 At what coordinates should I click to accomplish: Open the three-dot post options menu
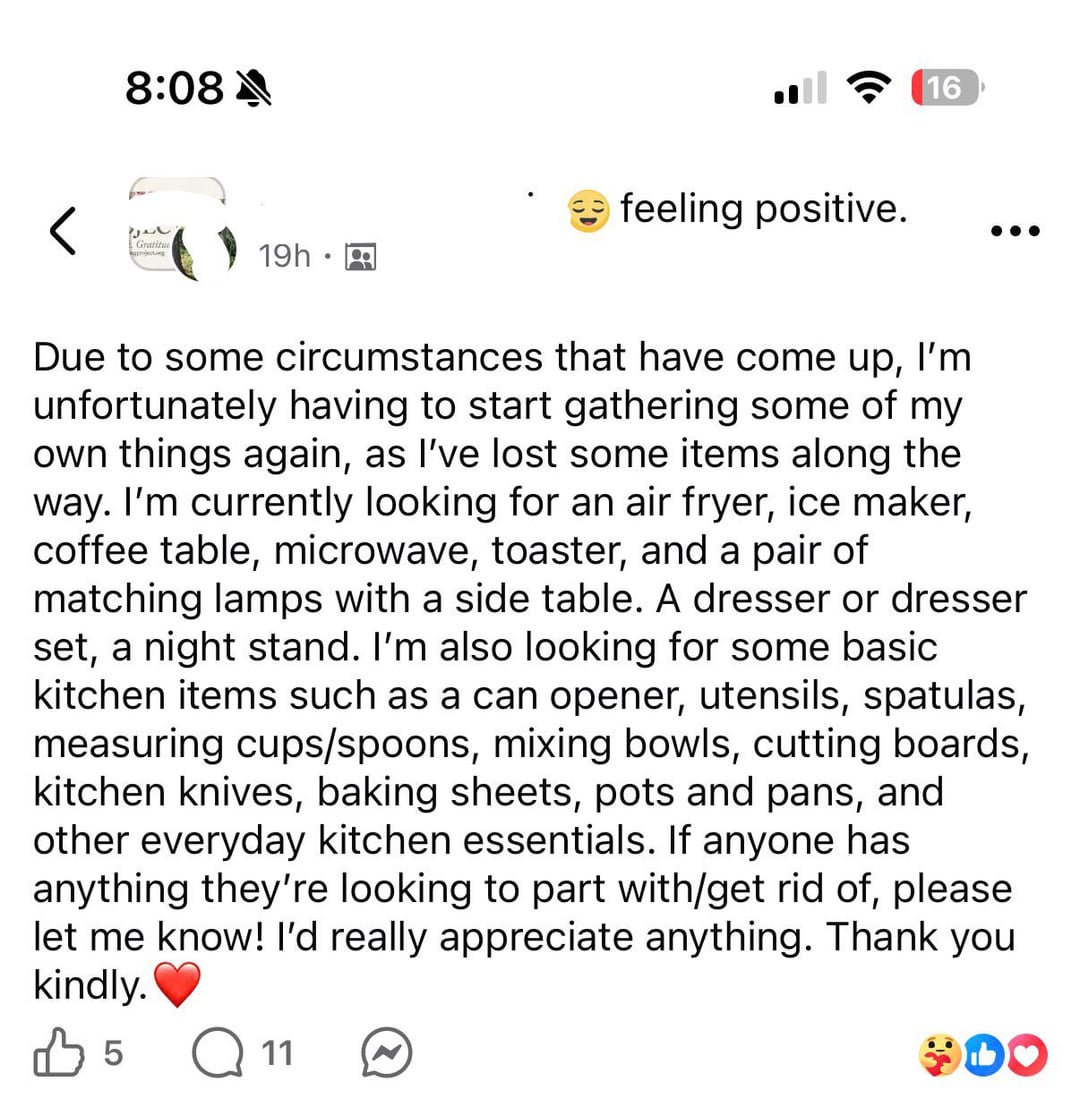tap(1015, 231)
